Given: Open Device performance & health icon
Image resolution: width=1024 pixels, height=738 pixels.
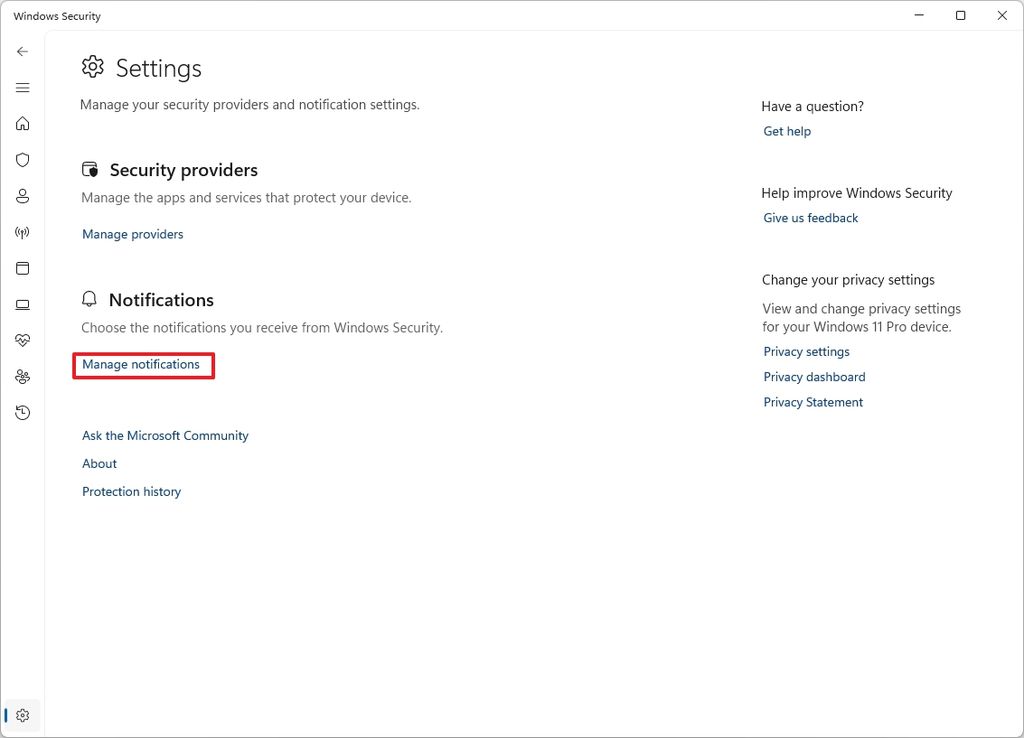Looking at the screenshot, I should pos(22,340).
